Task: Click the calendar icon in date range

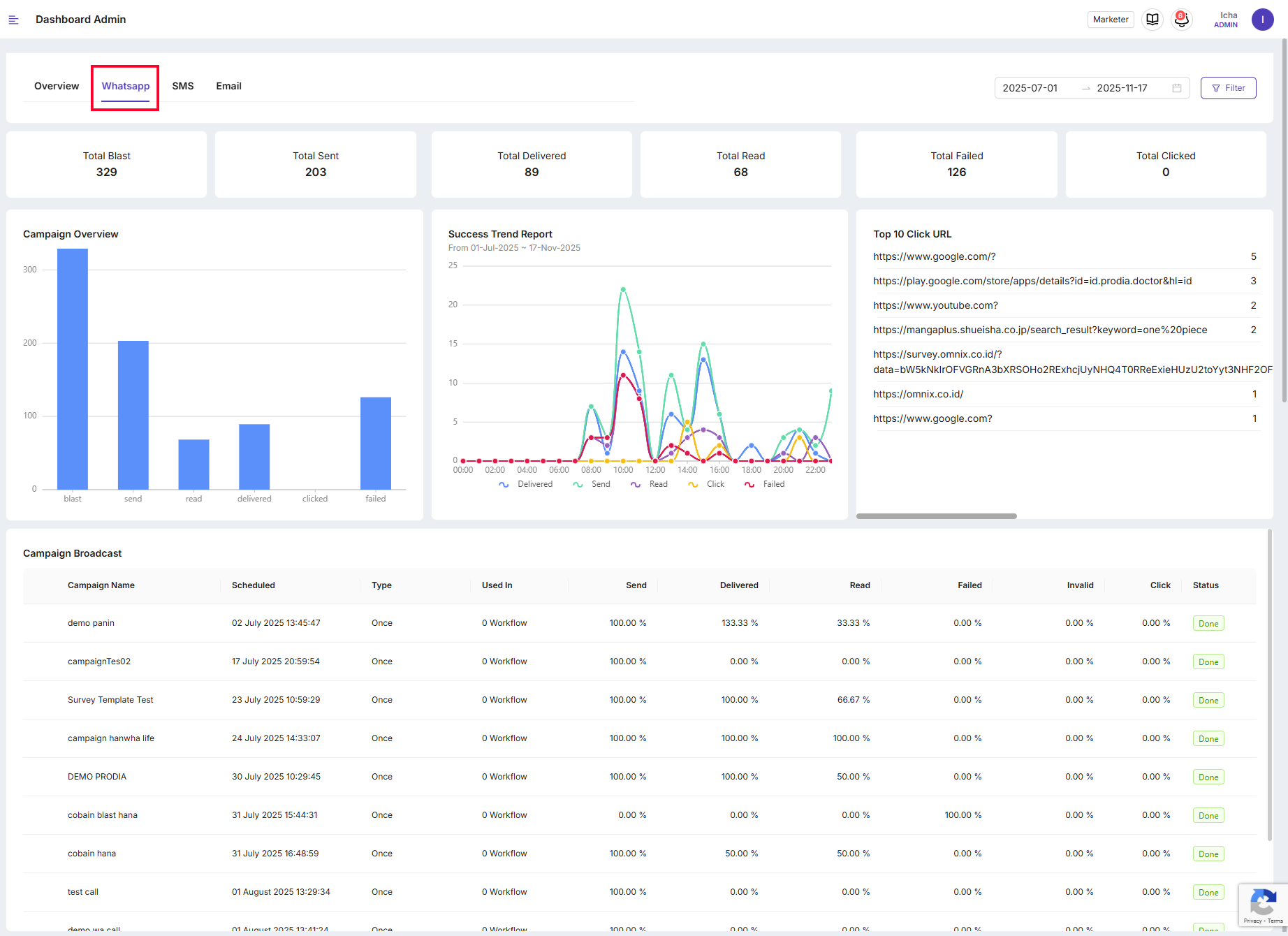Action: tap(1177, 88)
